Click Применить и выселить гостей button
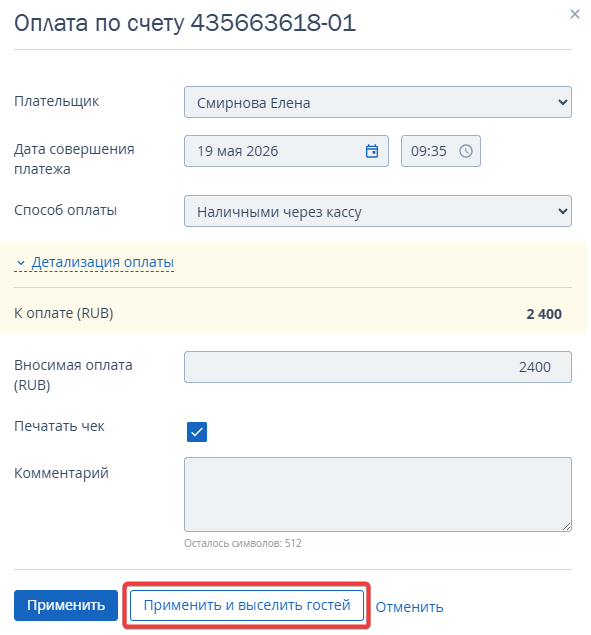This screenshot has width=591, height=635. 247,605
